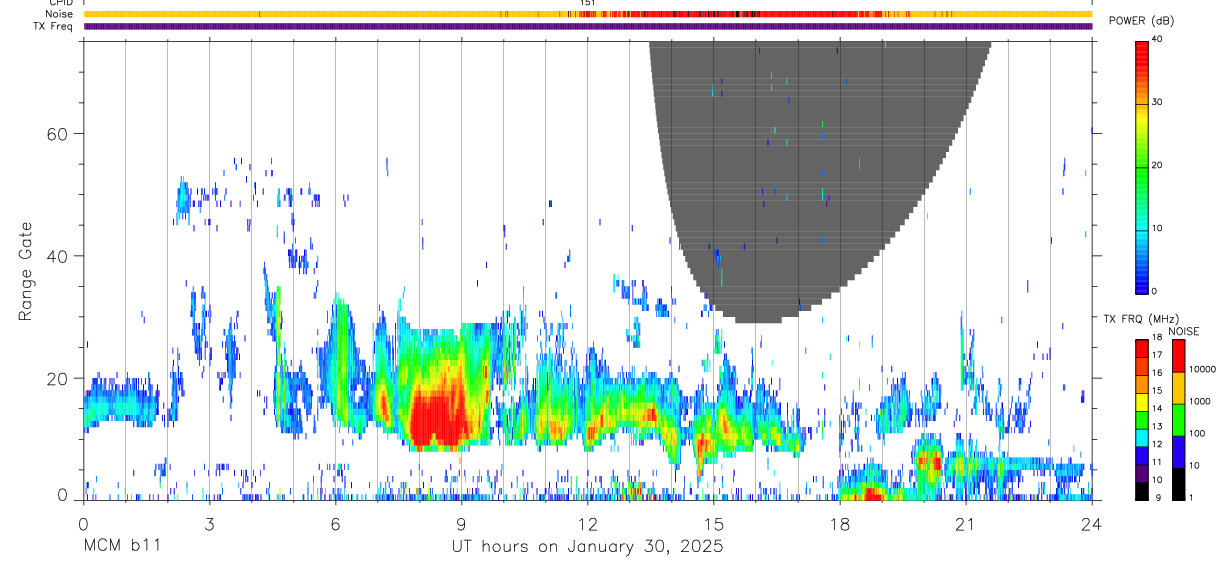Screen dimensions: 1228x567
Task: Select the "30" tick on the POWER colorbar
Action: [x=1158, y=102]
